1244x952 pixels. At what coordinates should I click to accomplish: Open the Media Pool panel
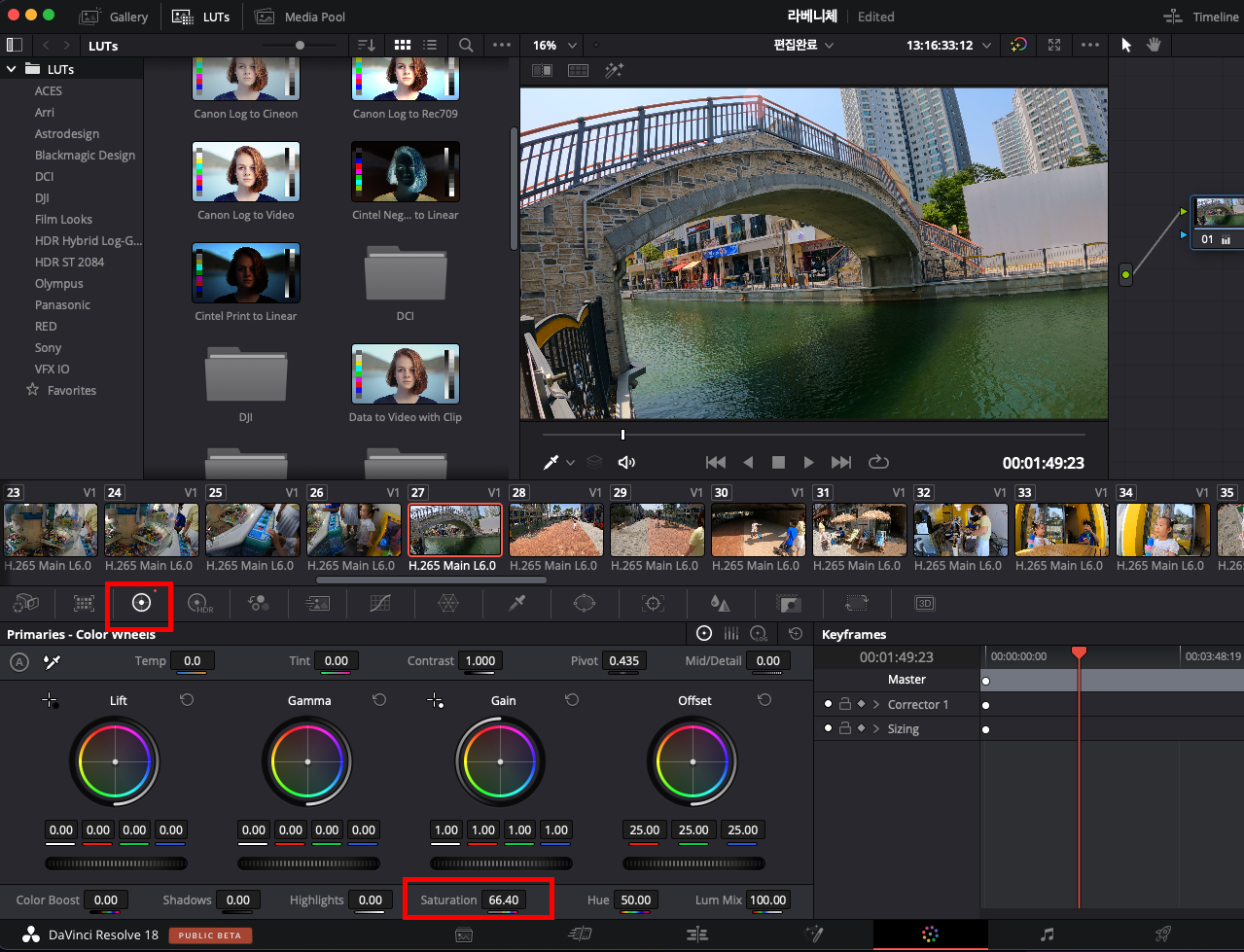300,17
